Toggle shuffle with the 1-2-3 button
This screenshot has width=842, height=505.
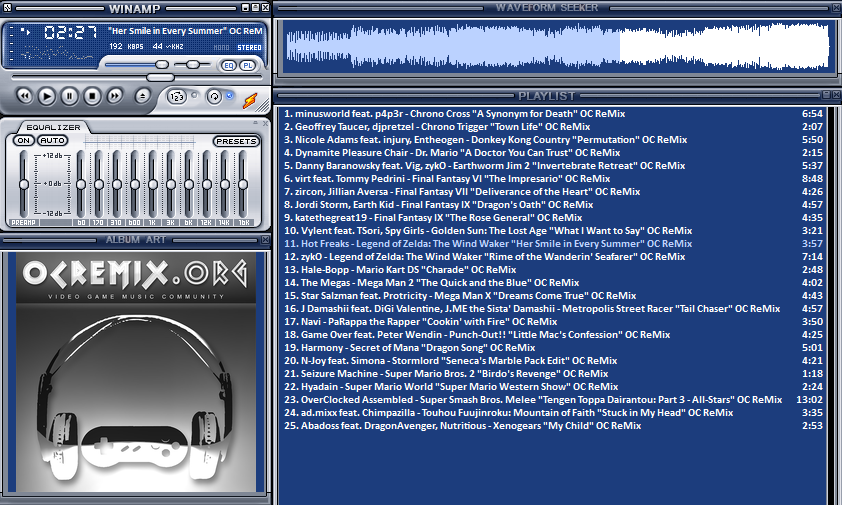pos(177,97)
